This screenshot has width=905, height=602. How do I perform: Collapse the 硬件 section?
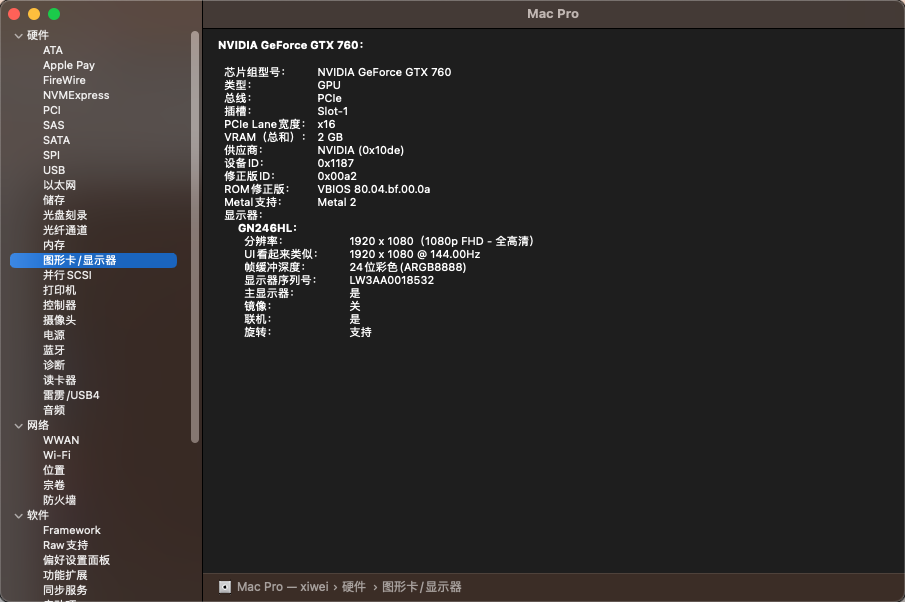coord(18,35)
